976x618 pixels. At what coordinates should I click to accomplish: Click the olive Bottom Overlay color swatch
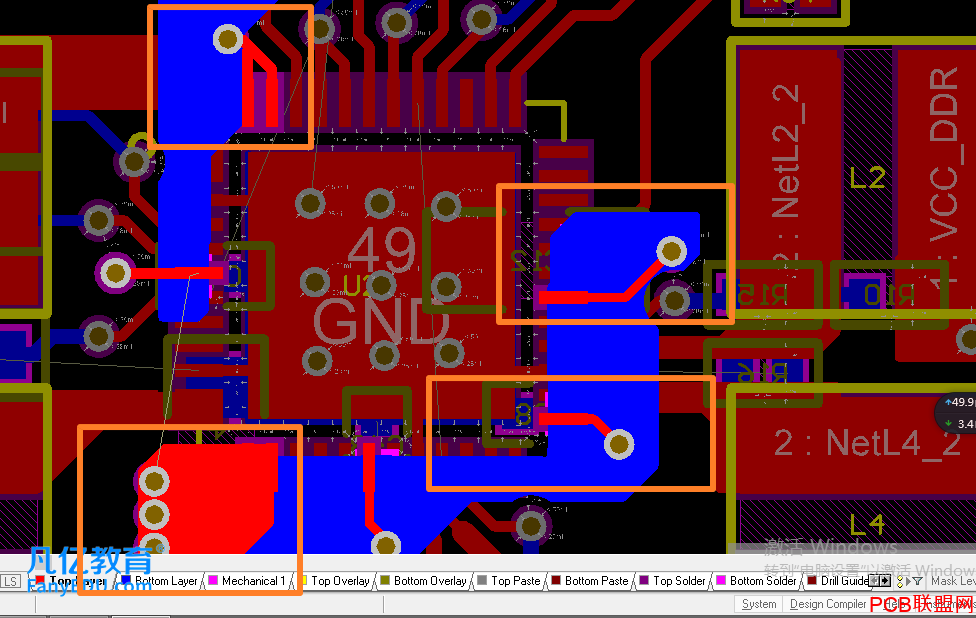[x=385, y=581]
